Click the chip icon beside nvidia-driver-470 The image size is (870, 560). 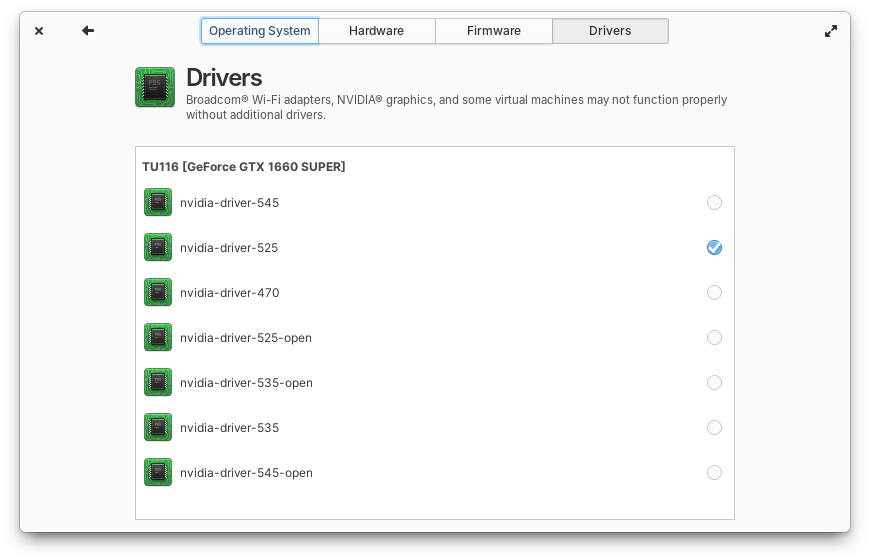(x=158, y=292)
